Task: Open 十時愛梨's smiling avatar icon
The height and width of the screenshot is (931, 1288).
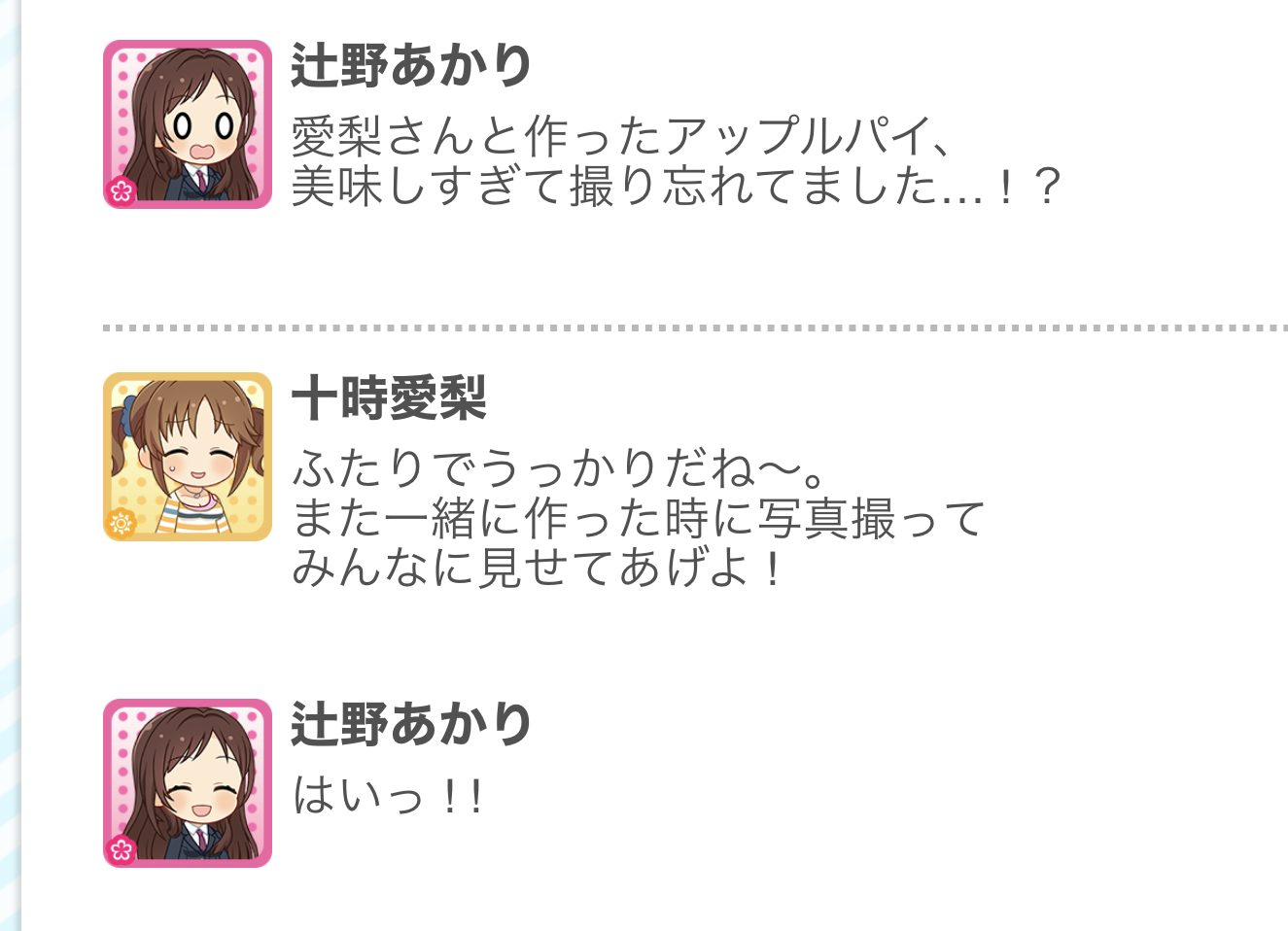Action: pyautogui.click(x=188, y=456)
